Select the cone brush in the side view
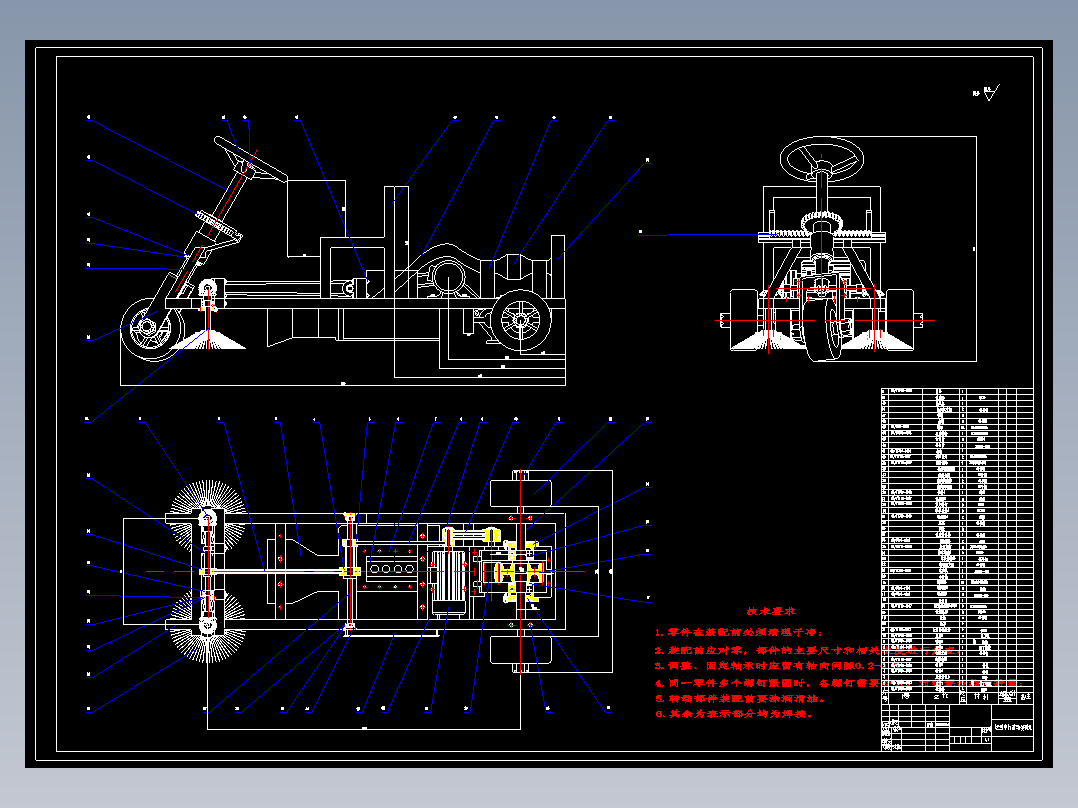 pos(208,339)
